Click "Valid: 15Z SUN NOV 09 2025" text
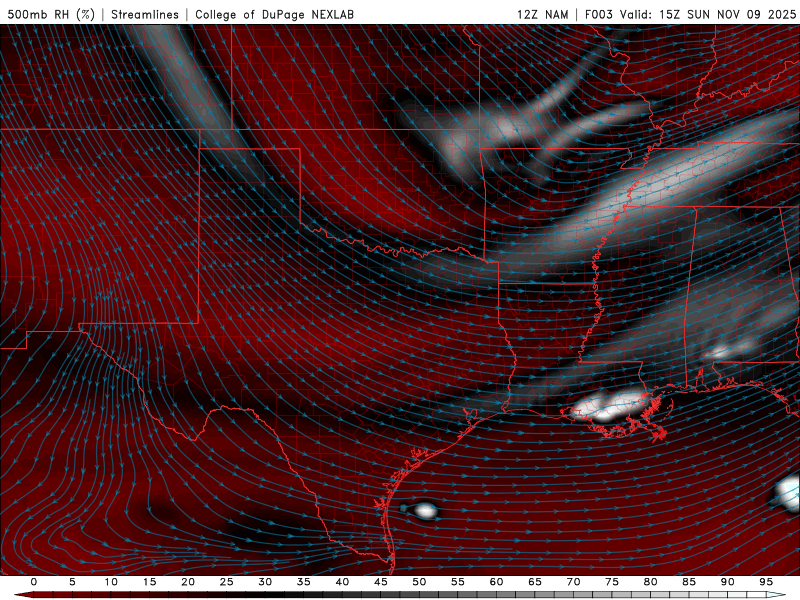800x600 pixels. [708, 14]
